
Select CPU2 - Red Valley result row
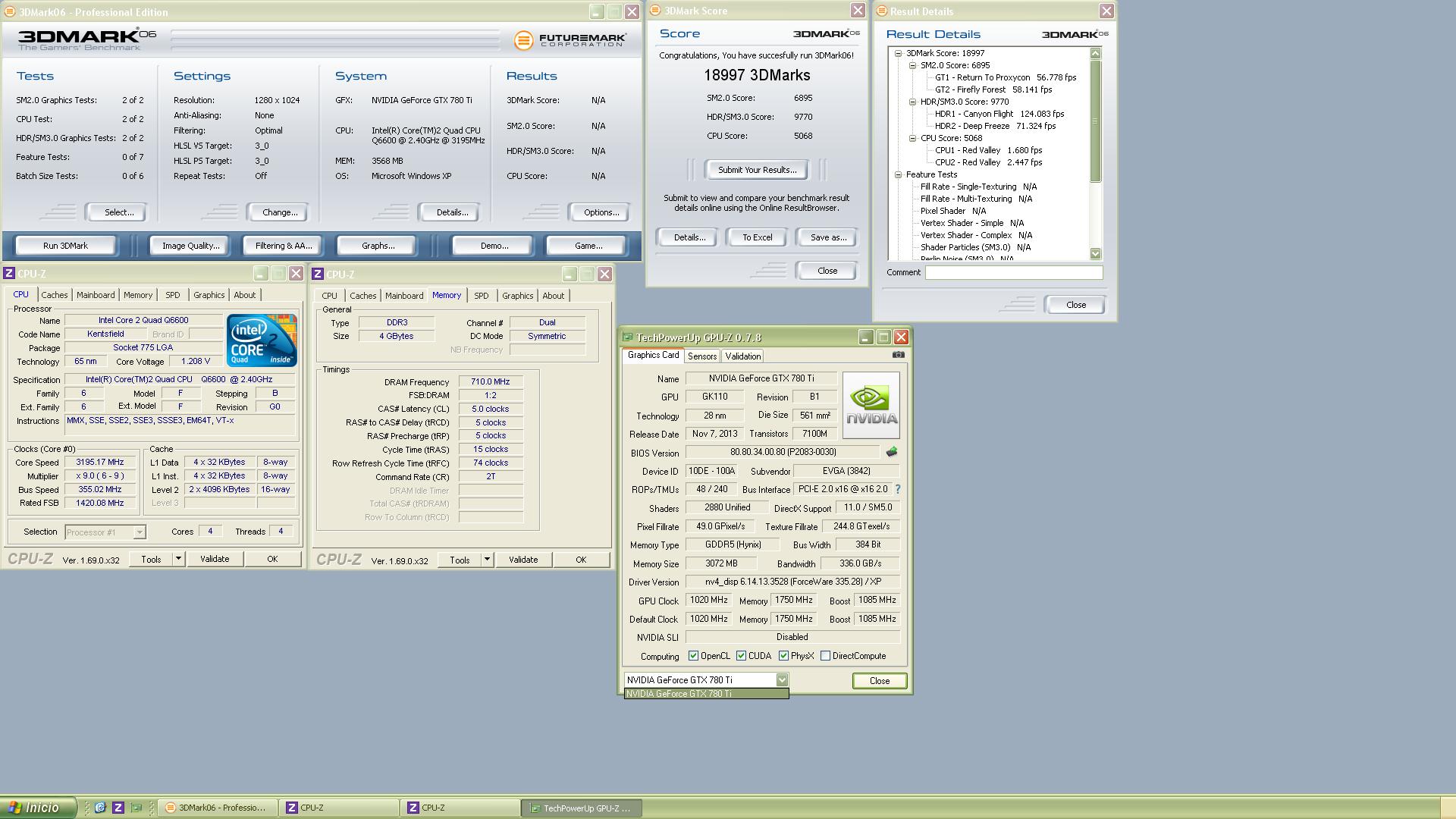(x=988, y=162)
